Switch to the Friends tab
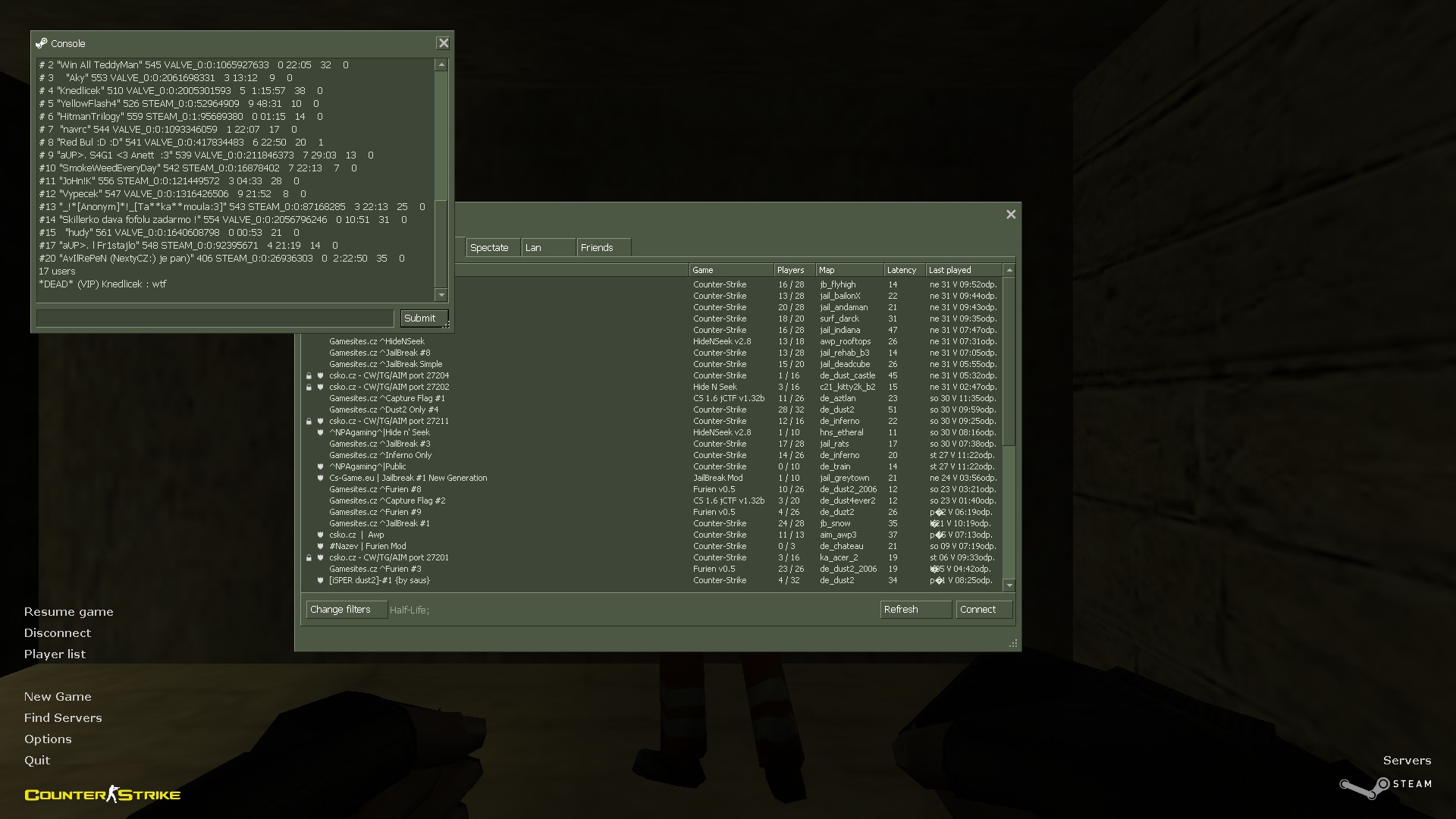Screen dimensions: 1456x819 [604, 248]
